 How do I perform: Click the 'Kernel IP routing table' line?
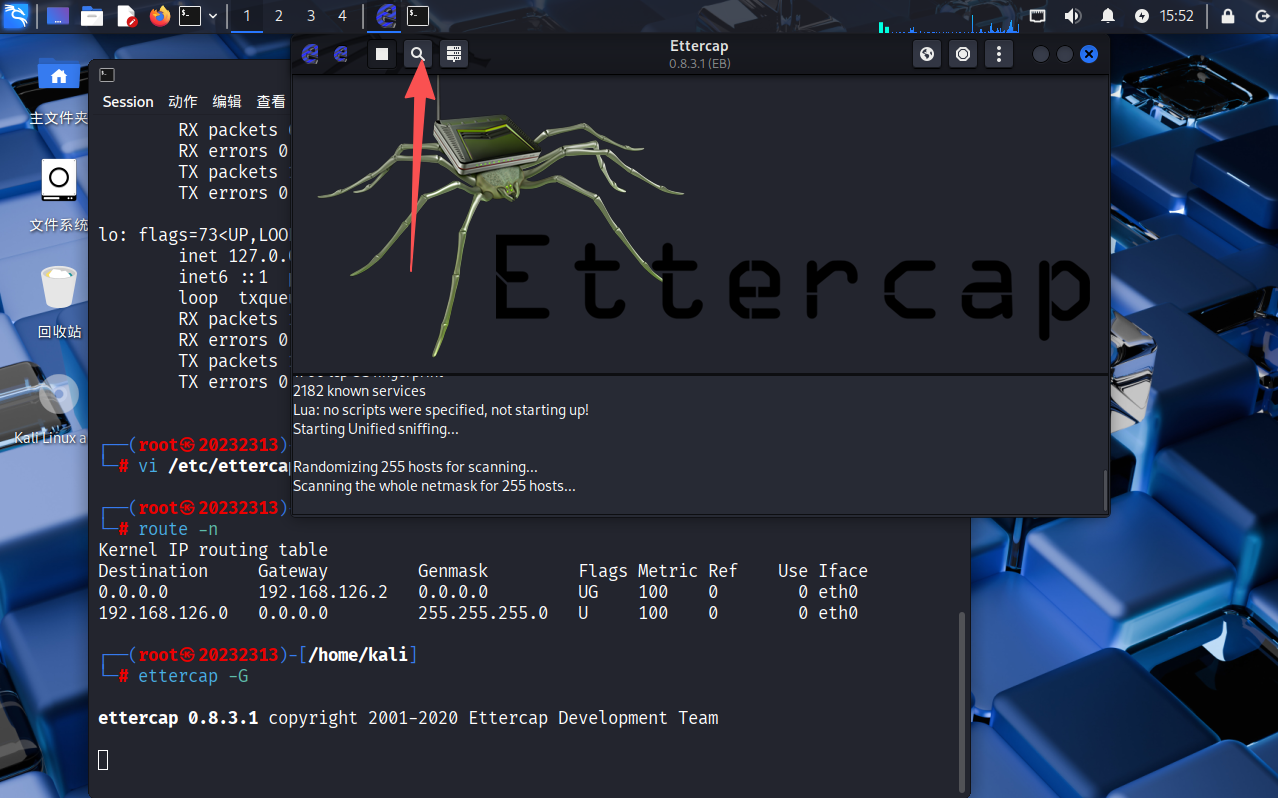[x=213, y=550]
